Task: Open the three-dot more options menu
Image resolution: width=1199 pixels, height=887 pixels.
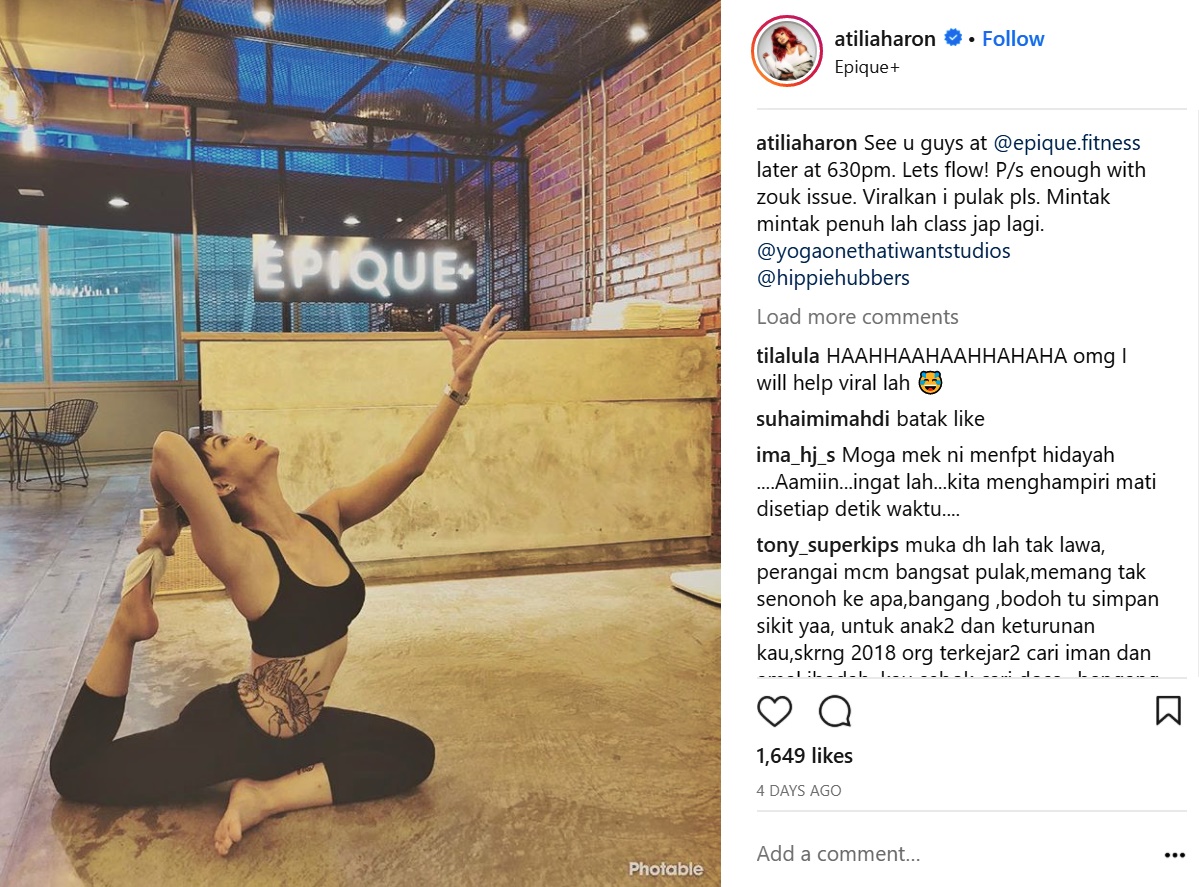Action: (x=1174, y=855)
